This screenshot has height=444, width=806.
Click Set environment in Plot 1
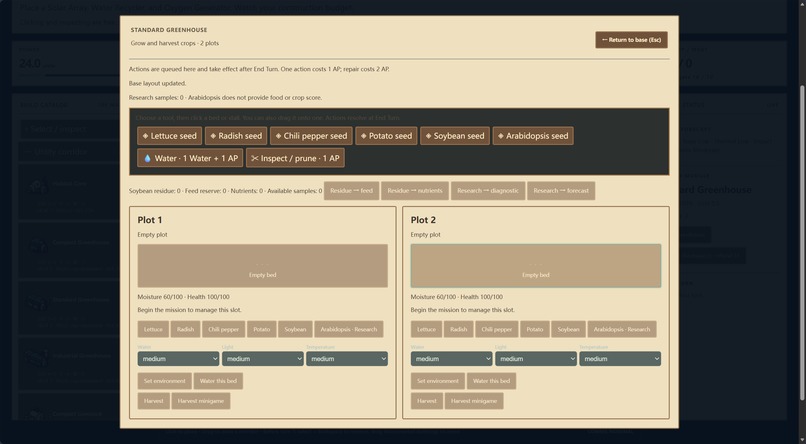tap(164, 381)
